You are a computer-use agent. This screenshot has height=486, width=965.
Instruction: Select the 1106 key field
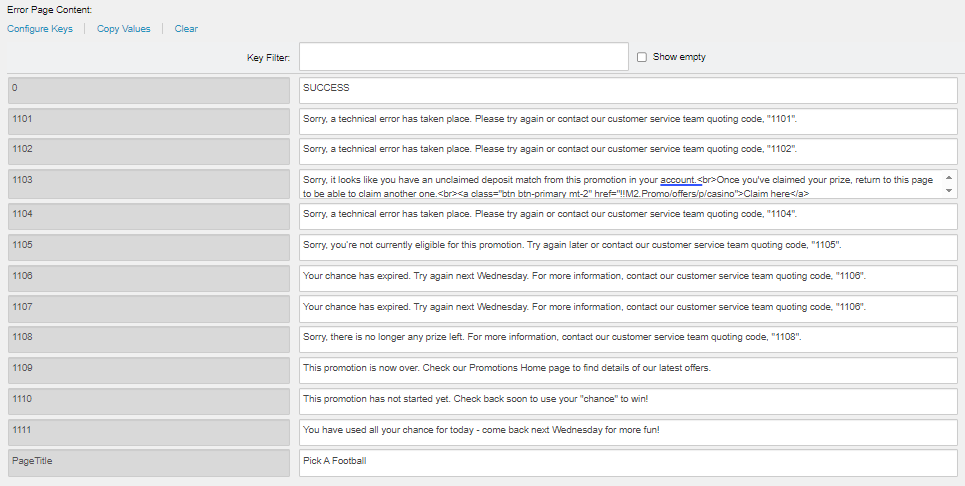point(149,278)
